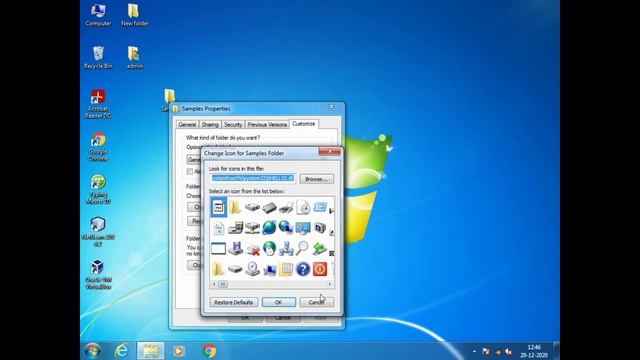640x360 pixels.
Task: Pick the yellow programs folder icon
Action: pyautogui.click(x=286, y=269)
